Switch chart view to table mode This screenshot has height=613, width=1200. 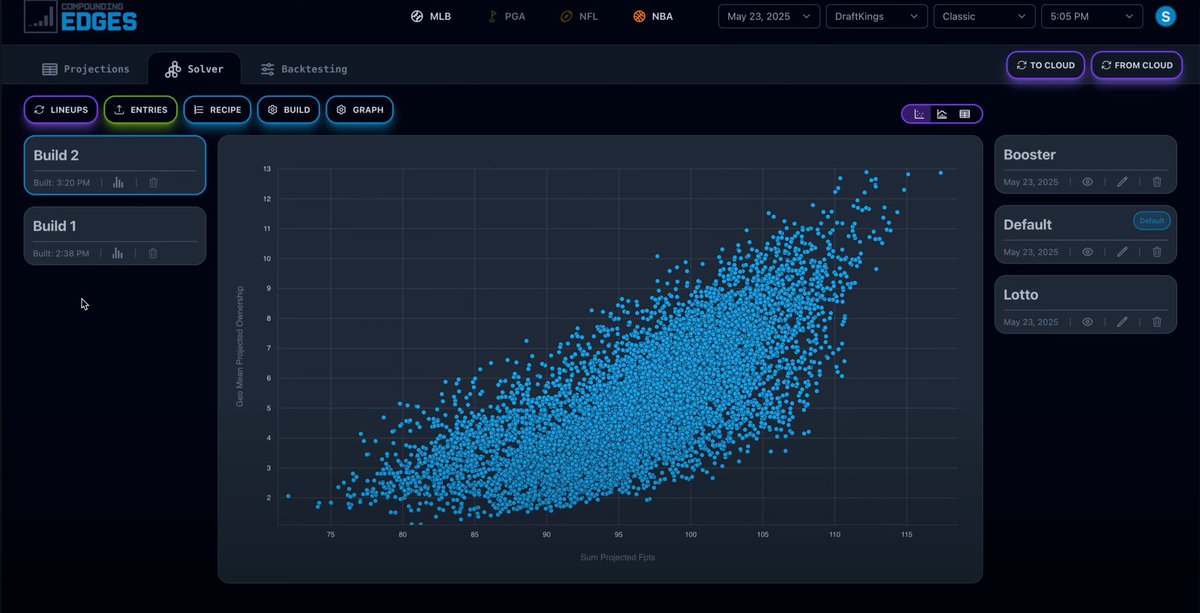coord(964,113)
